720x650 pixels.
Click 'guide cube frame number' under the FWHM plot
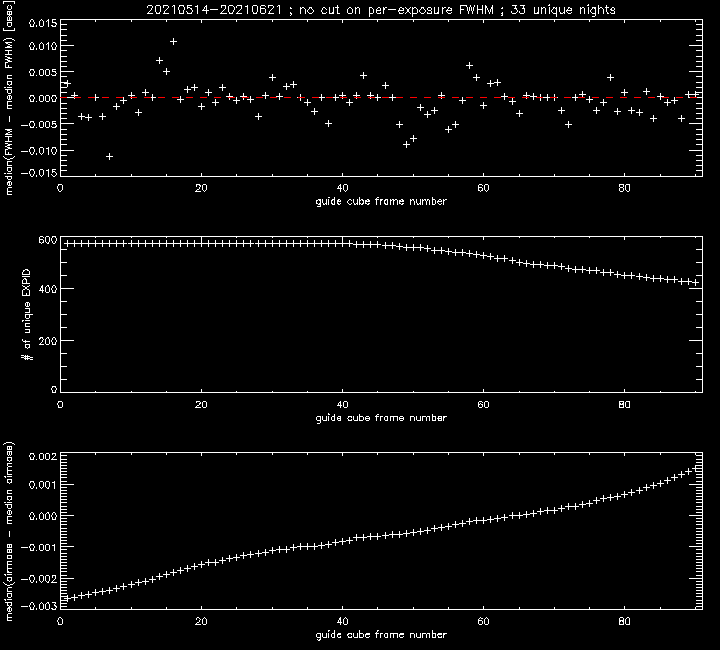pyautogui.click(x=381, y=202)
